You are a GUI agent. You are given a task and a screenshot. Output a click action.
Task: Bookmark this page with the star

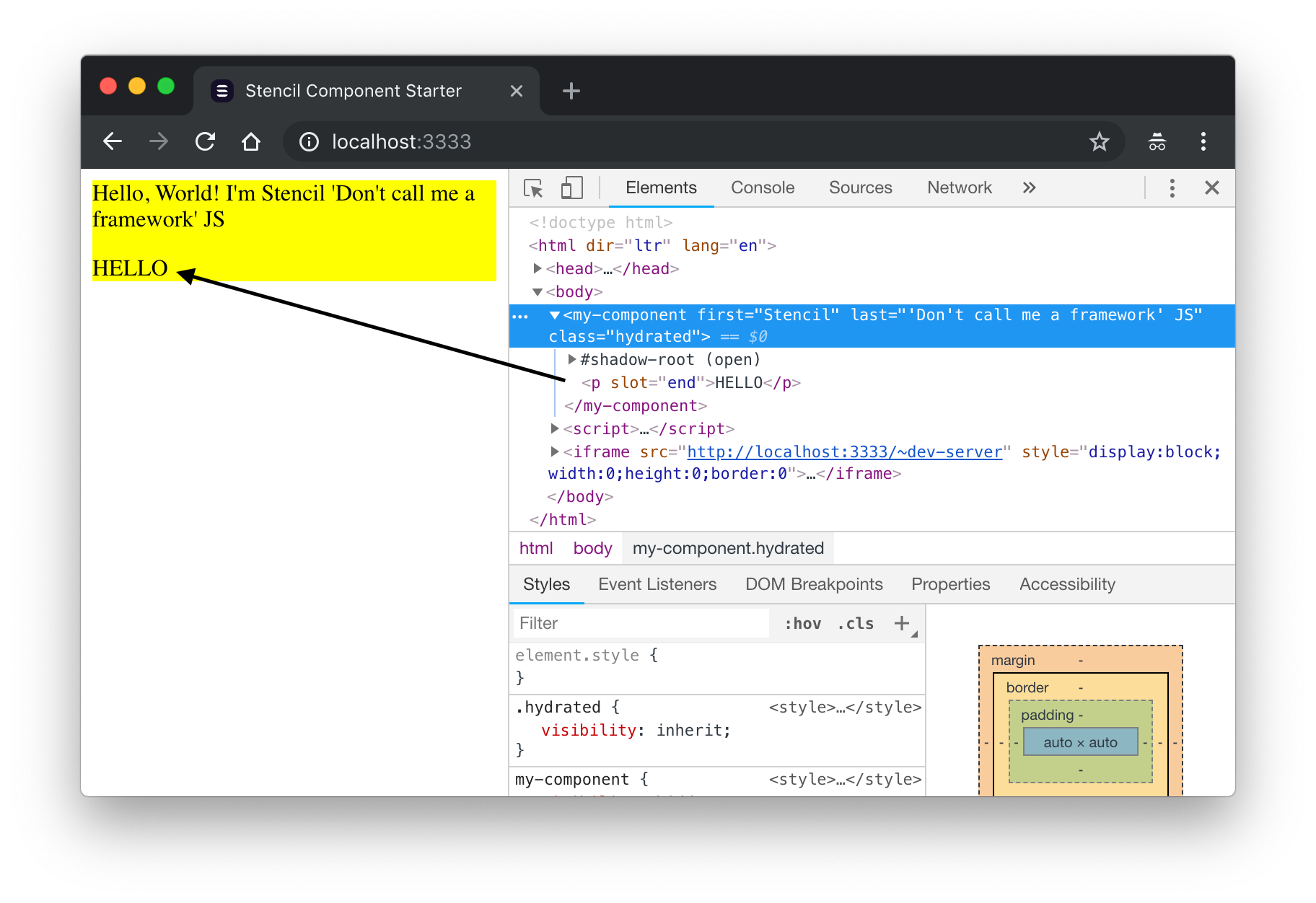(x=1100, y=141)
